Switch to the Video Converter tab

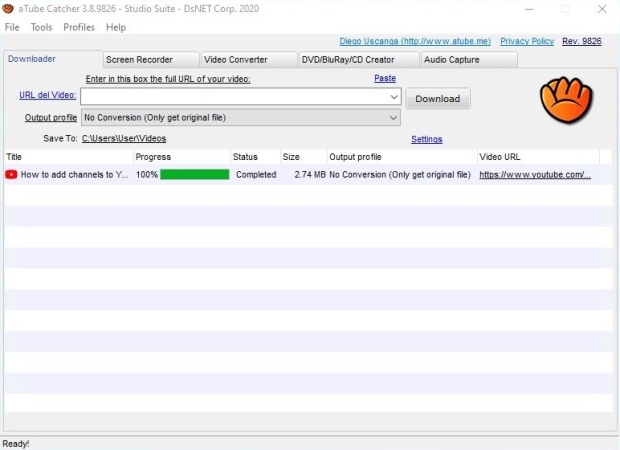point(248,60)
